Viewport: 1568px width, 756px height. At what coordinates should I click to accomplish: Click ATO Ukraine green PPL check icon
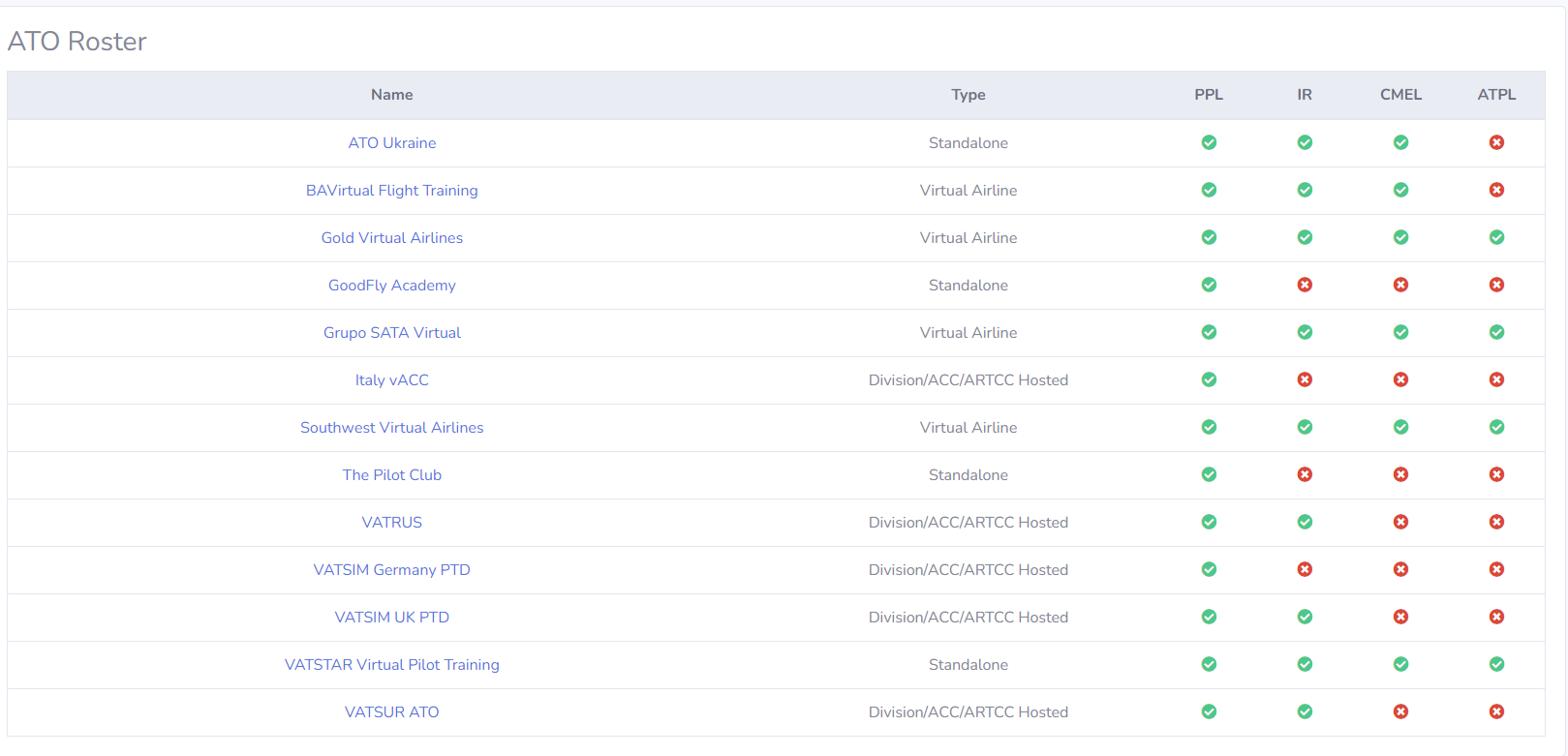coord(1209,142)
